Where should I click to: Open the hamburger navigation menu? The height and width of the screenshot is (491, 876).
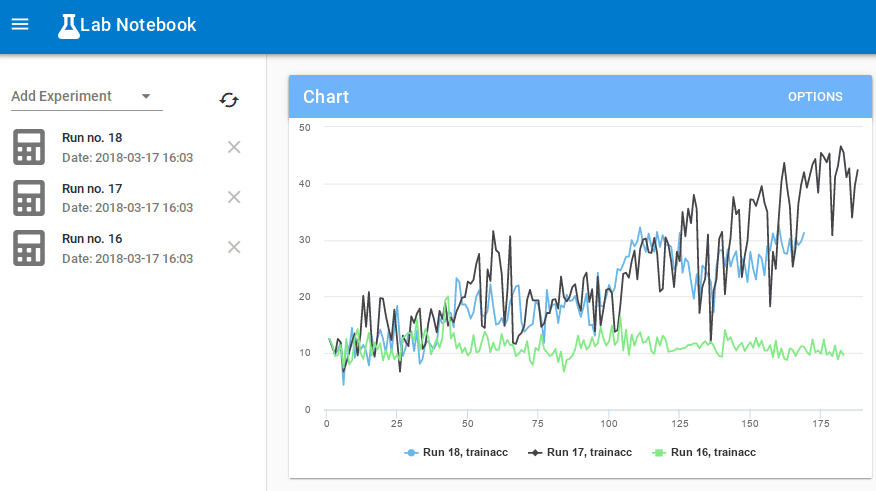[x=20, y=25]
